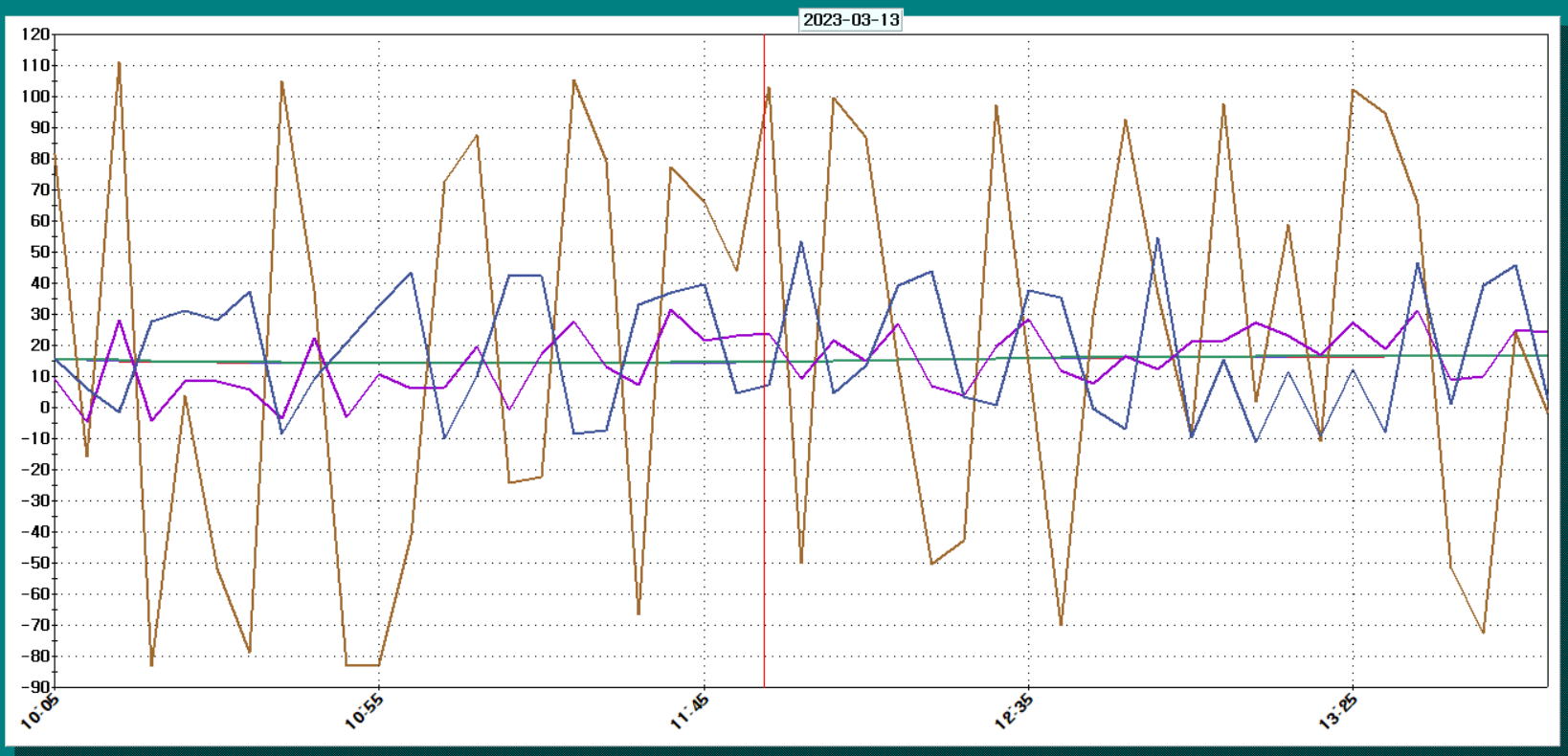Click the 120 value on the y-axis
The height and width of the screenshot is (756, 1568).
coord(35,34)
